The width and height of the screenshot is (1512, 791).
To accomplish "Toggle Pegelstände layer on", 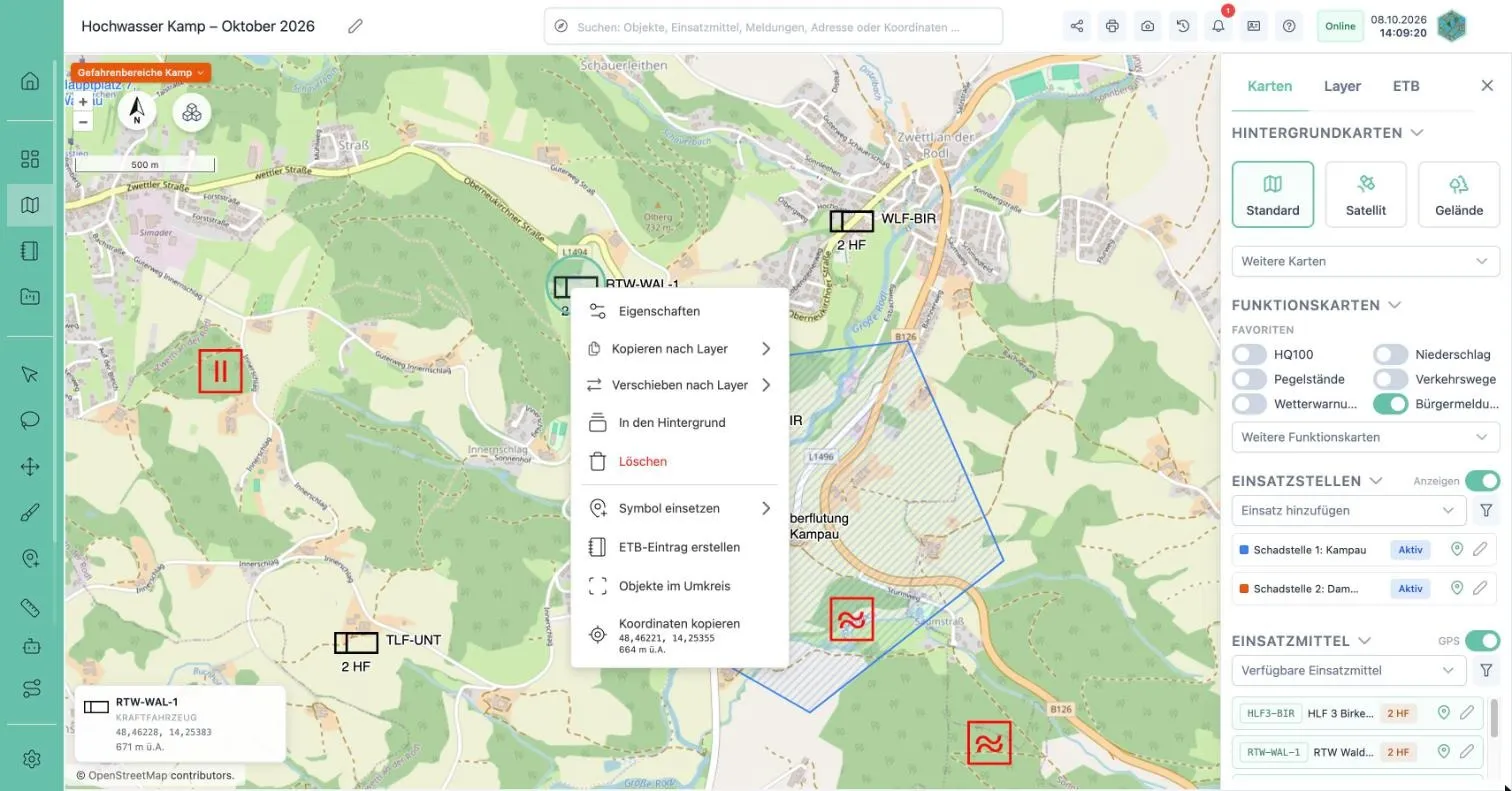I will click(1249, 379).
